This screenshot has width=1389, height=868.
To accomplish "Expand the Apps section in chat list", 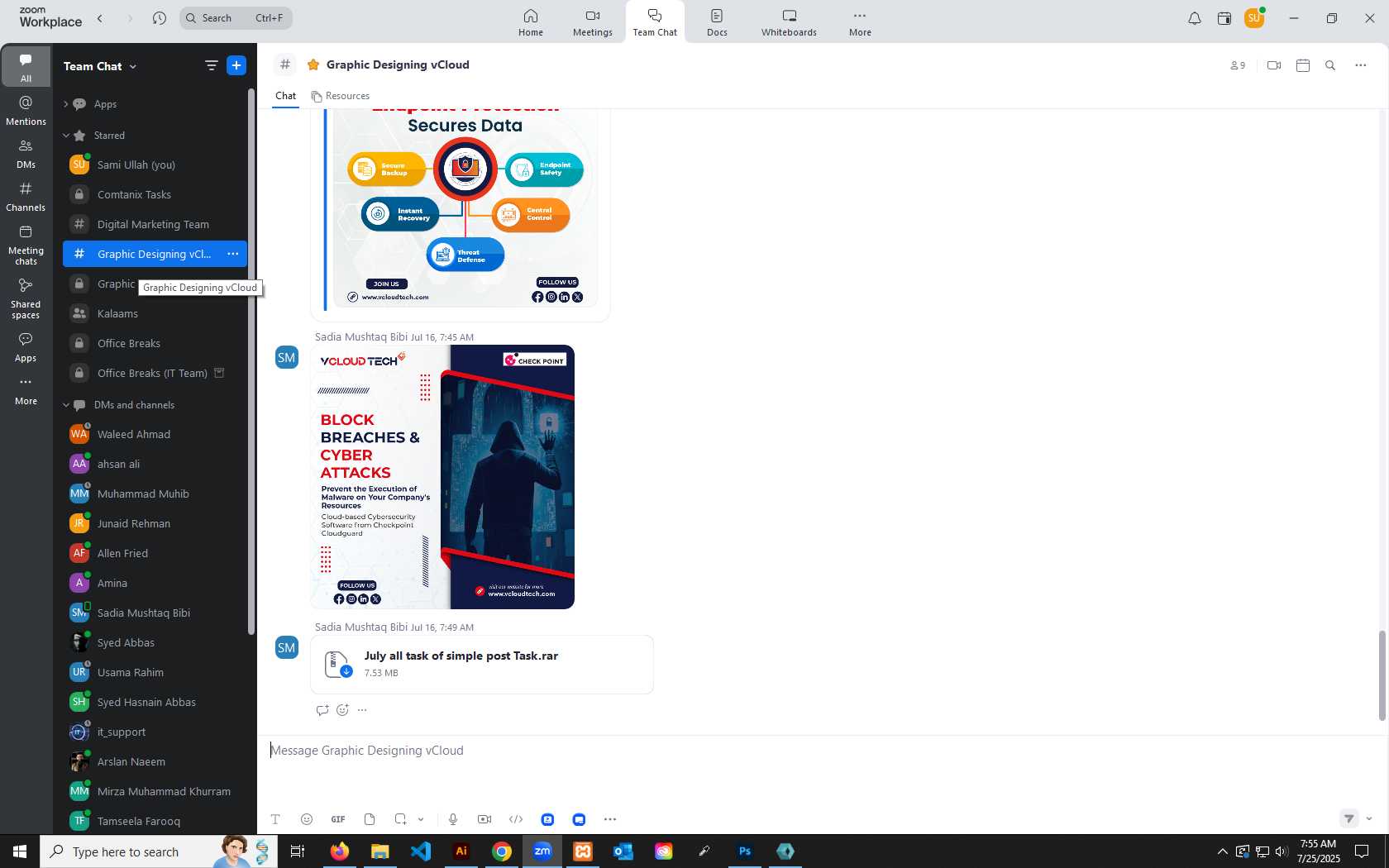I will [x=65, y=104].
